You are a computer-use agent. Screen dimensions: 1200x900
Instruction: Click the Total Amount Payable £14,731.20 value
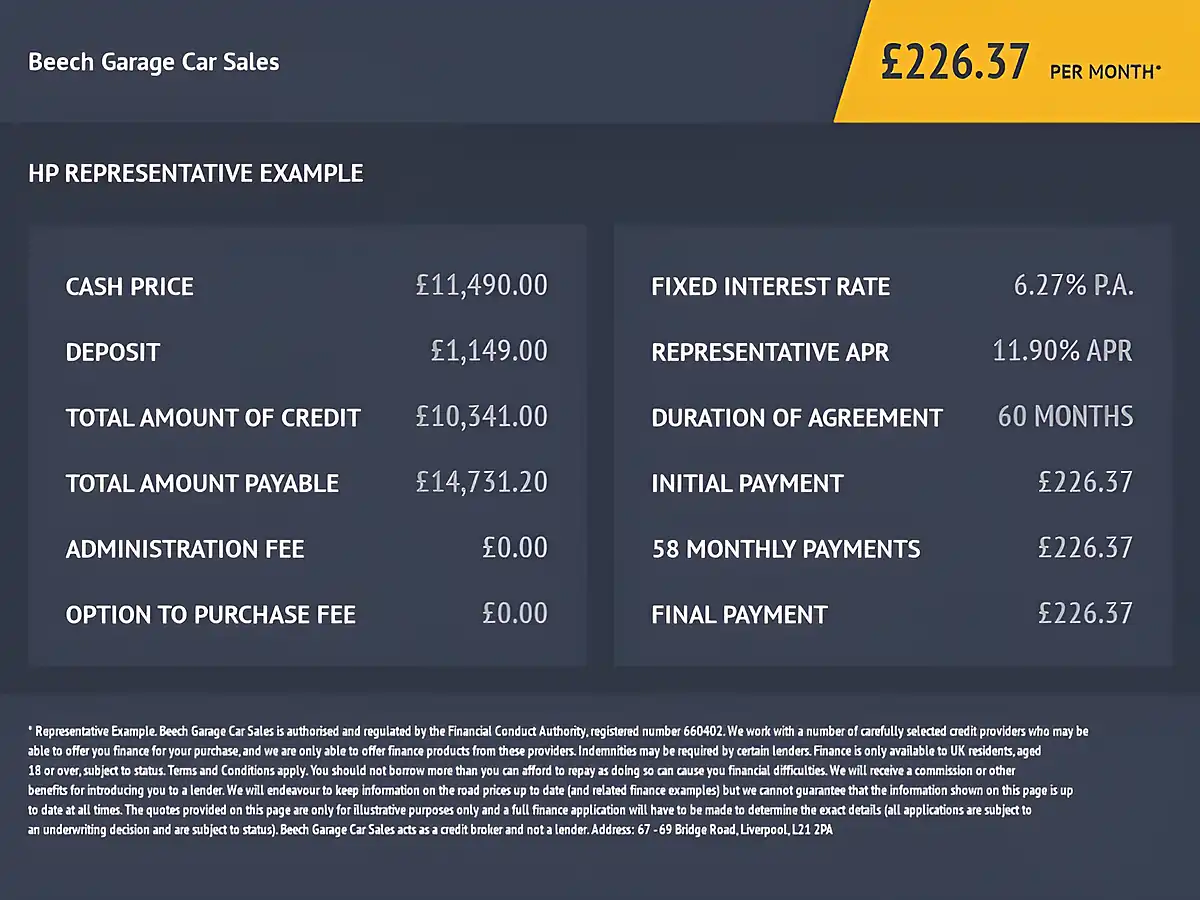[x=482, y=483]
